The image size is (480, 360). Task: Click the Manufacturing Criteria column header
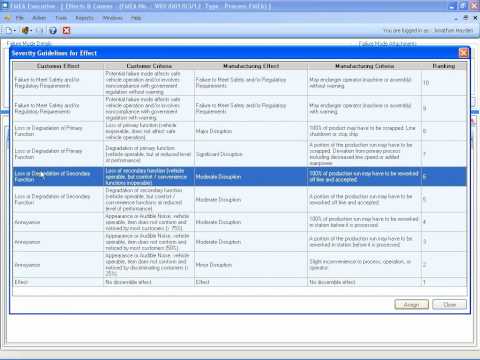[x=364, y=66]
